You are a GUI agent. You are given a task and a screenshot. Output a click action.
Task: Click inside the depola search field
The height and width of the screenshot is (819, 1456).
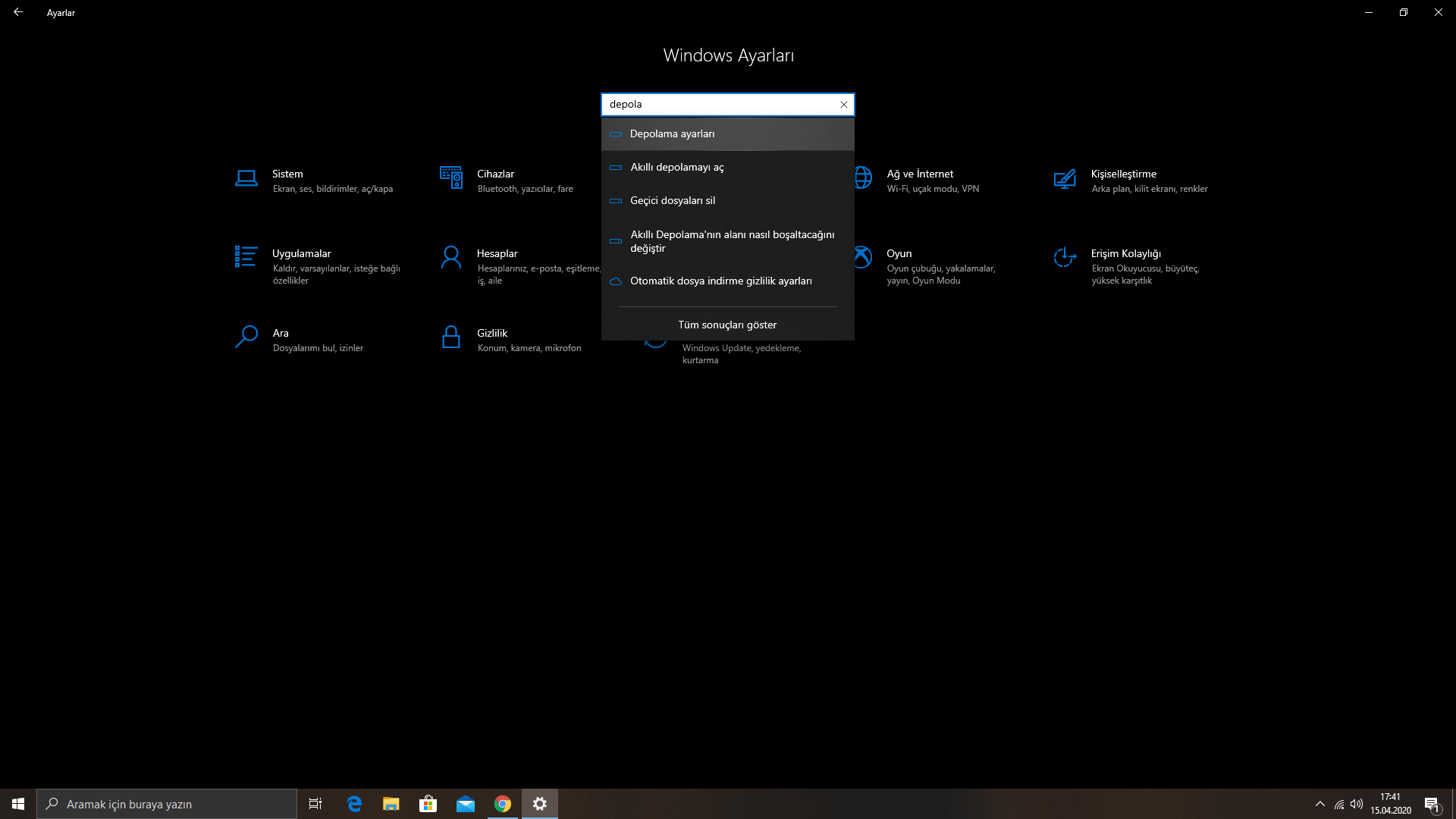tap(720, 105)
